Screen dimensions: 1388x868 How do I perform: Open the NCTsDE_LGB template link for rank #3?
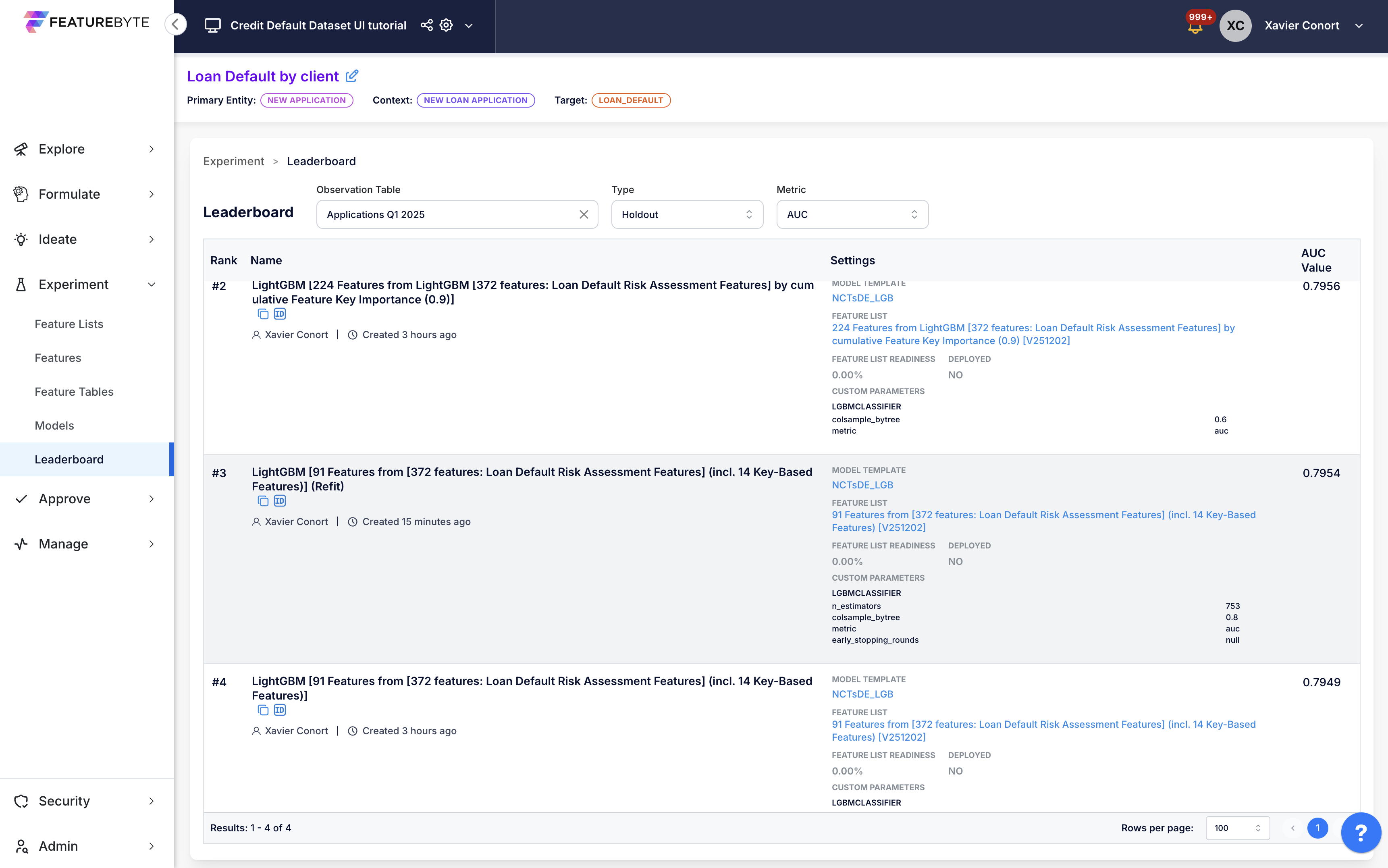tap(862, 485)
